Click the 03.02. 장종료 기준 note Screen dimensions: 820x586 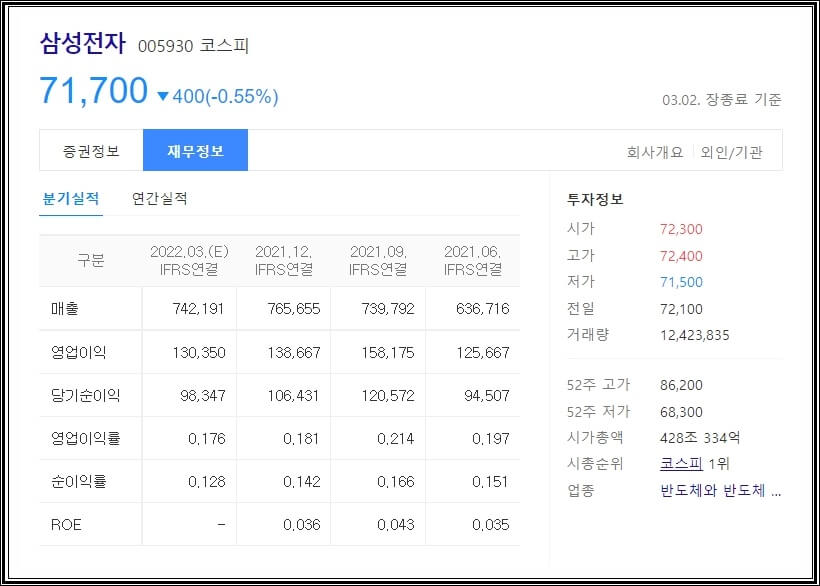pyautogui.click(x=722, y=99)
